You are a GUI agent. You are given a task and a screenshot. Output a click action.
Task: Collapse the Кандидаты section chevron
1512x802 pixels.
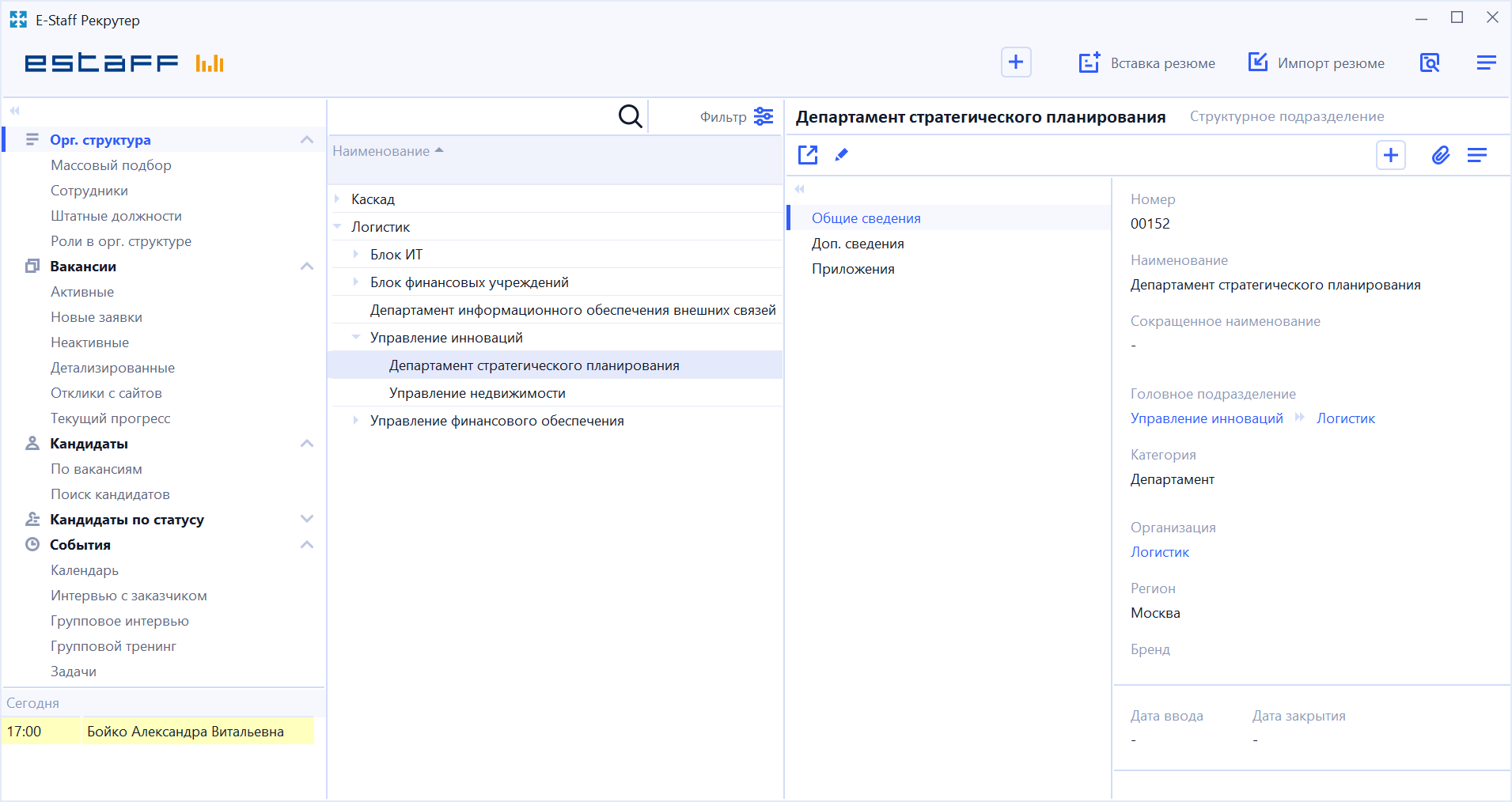click(307, 444)
